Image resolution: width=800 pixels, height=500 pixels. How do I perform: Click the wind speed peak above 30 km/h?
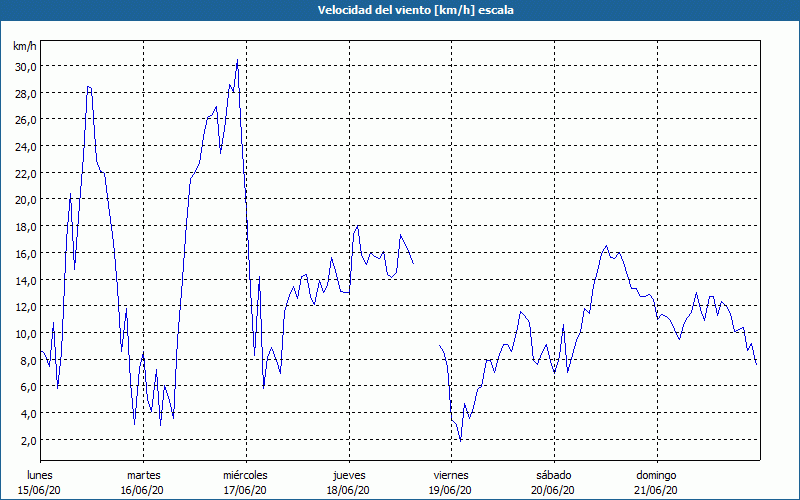click(237, 60)
